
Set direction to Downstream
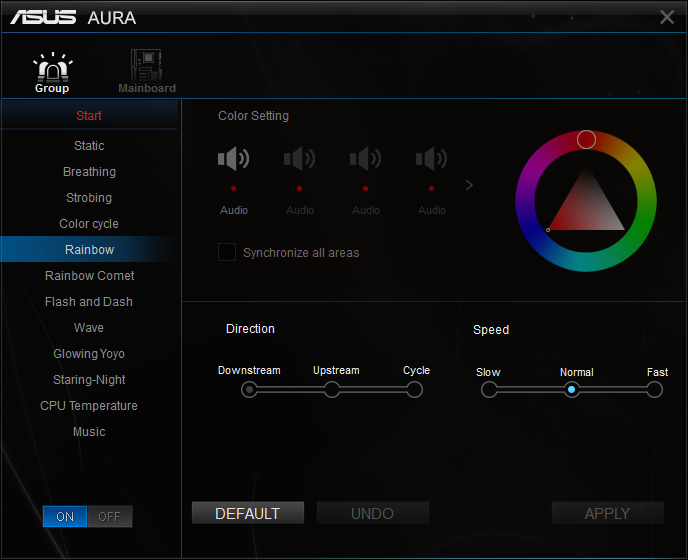point(249,390)
